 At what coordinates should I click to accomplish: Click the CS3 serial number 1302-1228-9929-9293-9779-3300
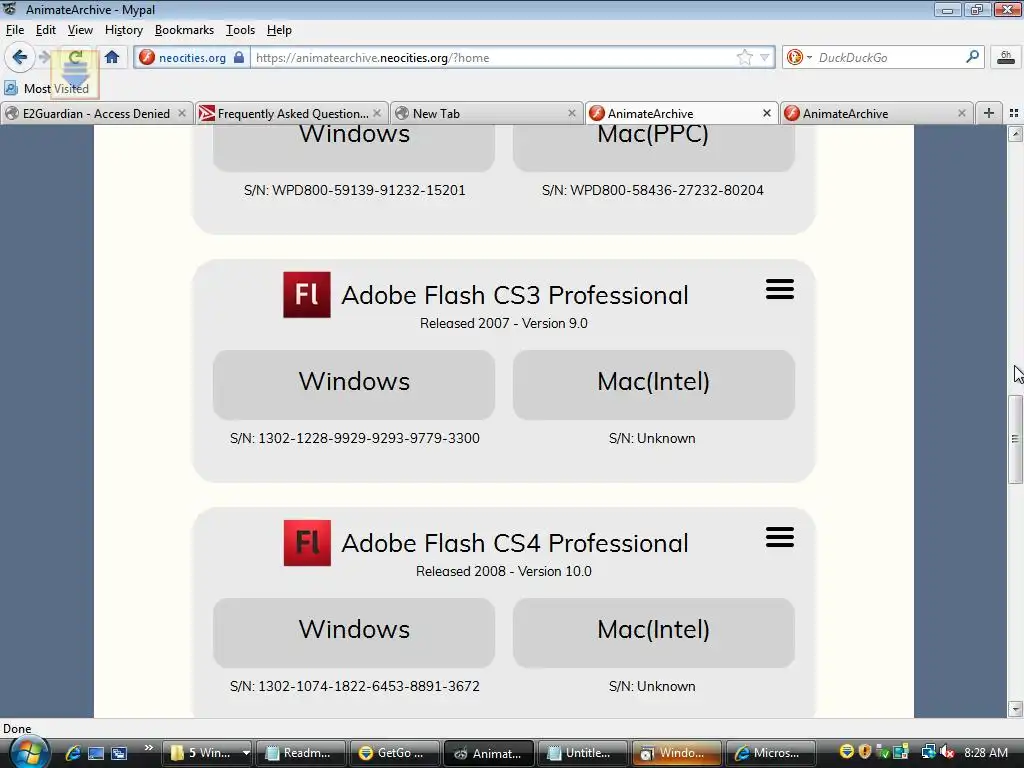[369, 438]
